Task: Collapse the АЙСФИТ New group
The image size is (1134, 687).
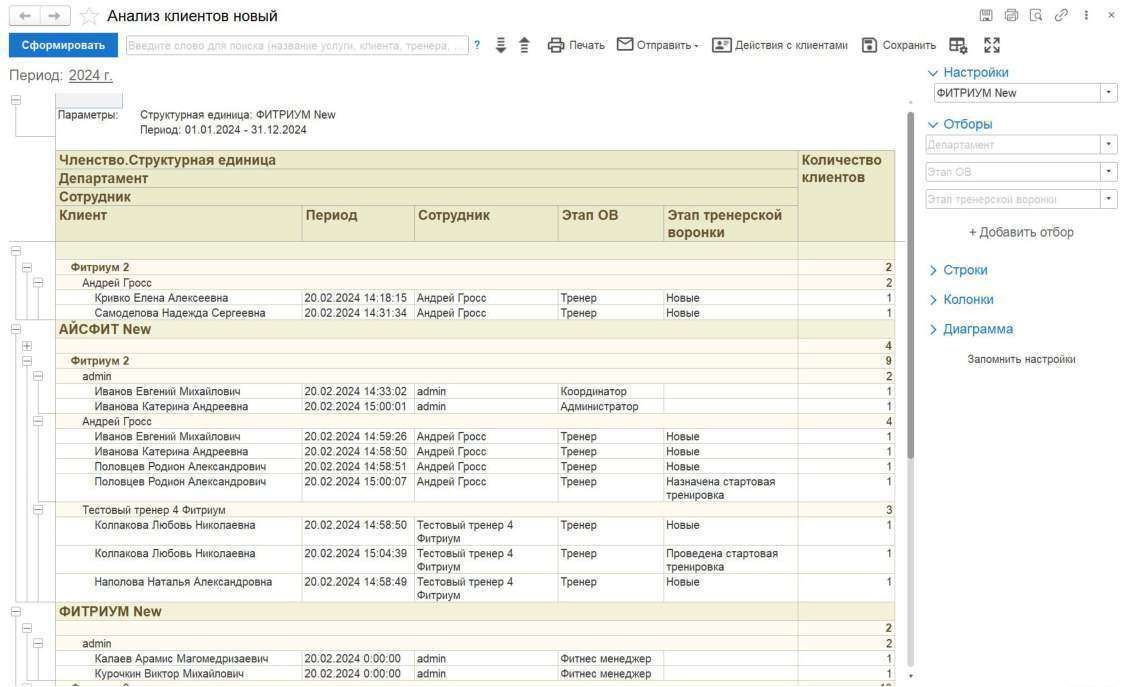Action: (16, 329)
